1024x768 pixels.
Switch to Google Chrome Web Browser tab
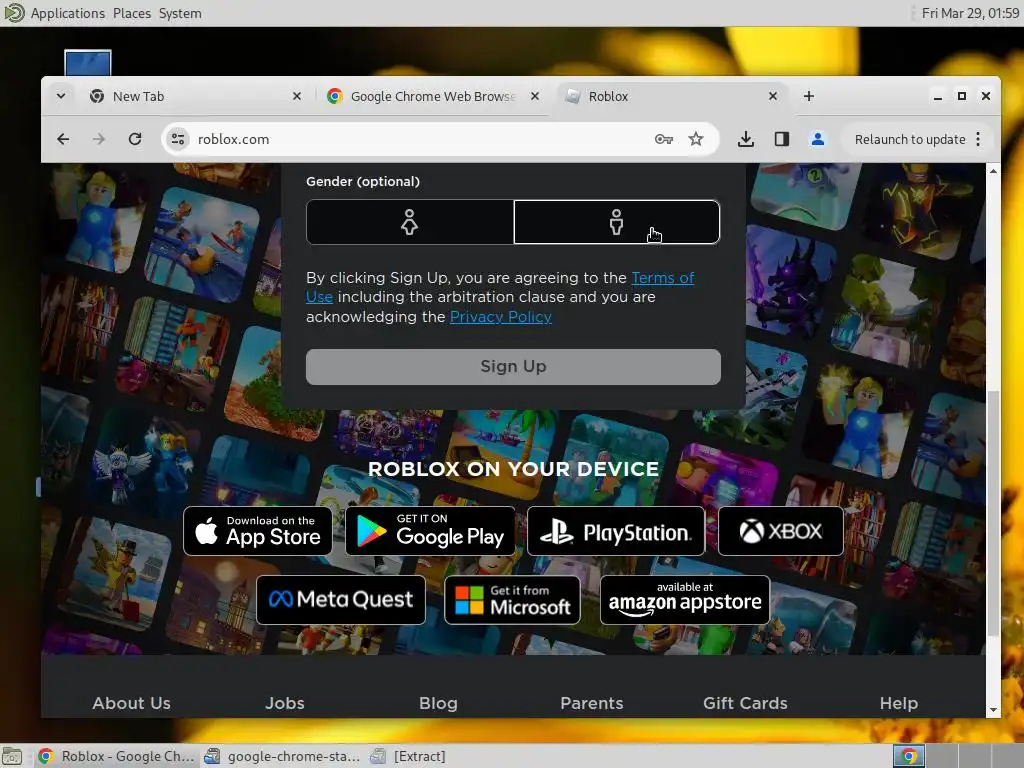[x=431, y=97]
